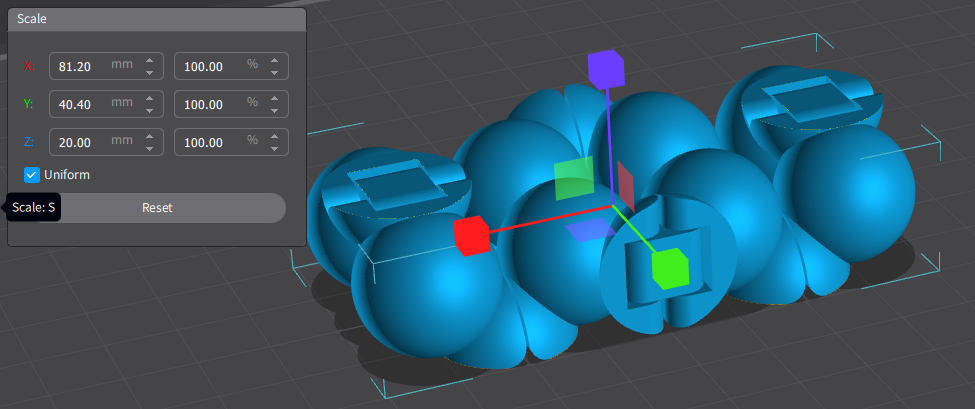
Task: Increase Y size in mm with up arrow
Action: (x=149, y=98)
